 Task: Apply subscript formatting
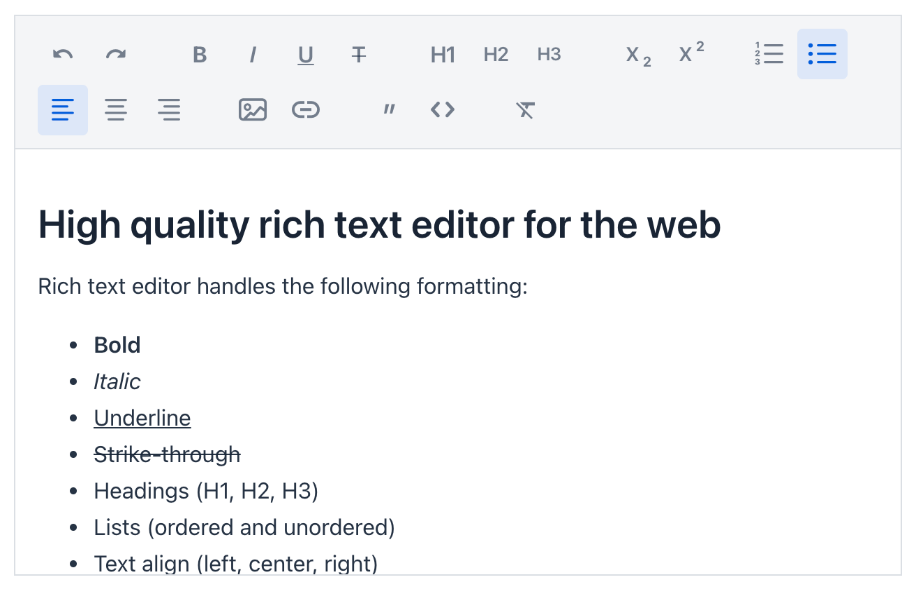pyautogui.click(x=638, y=54)
